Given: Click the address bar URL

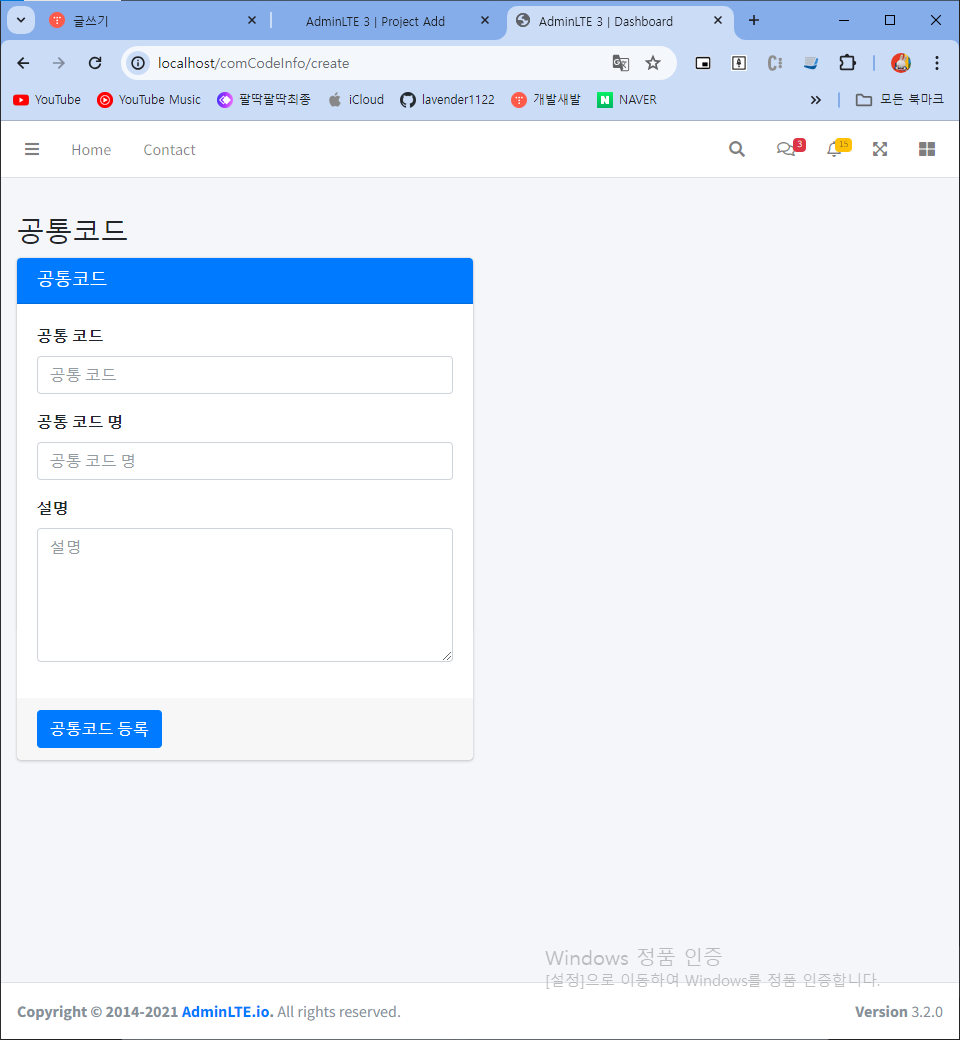Looking at the screenshot, I should (253, 63).
